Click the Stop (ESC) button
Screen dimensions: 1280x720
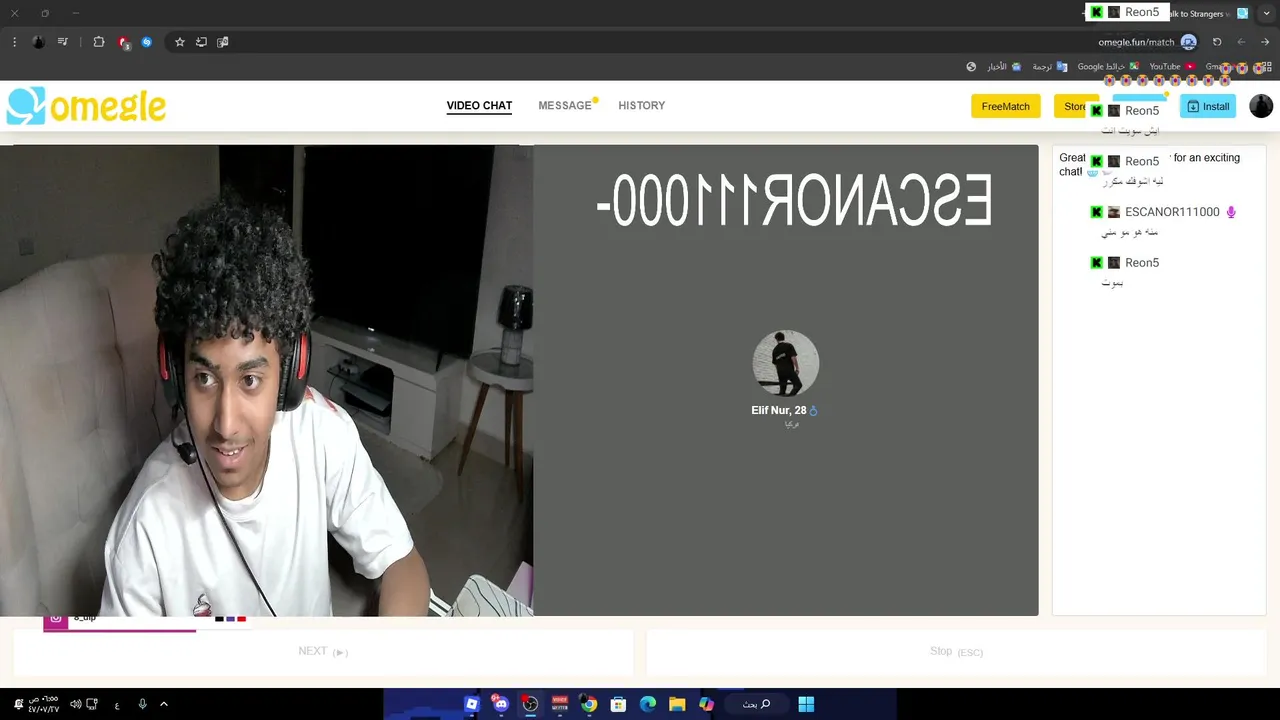pos(956,652)
